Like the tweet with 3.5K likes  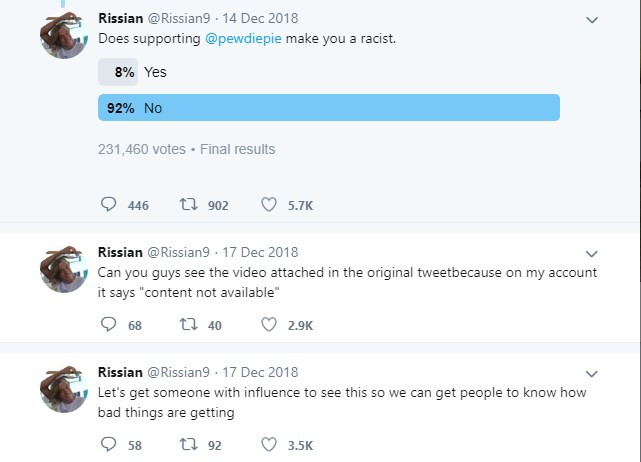click(x=269, y=444)
